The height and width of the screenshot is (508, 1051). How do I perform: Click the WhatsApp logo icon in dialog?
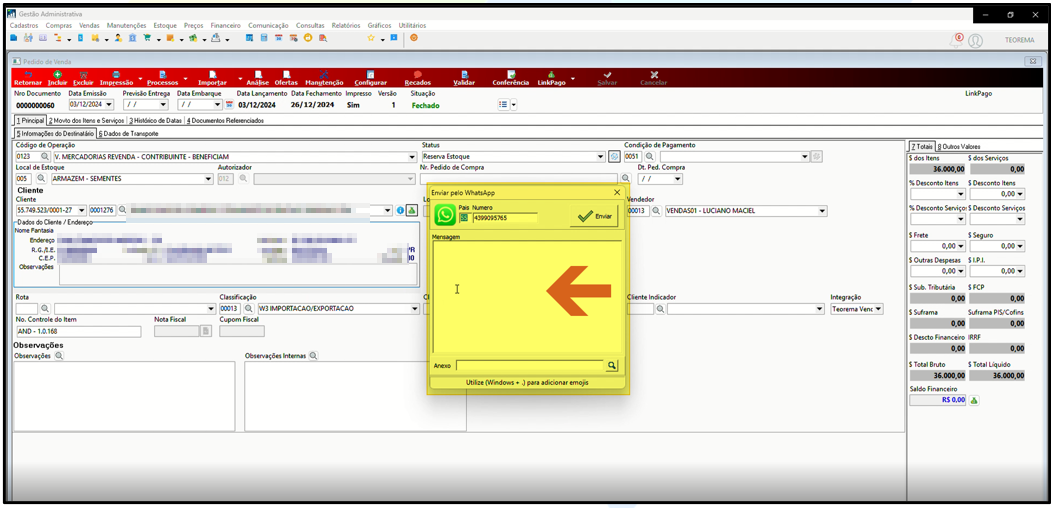[x=444, y=215]
